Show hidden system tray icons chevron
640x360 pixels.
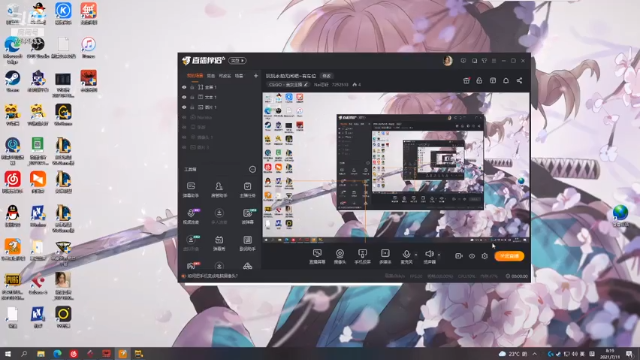coord(535,353)
